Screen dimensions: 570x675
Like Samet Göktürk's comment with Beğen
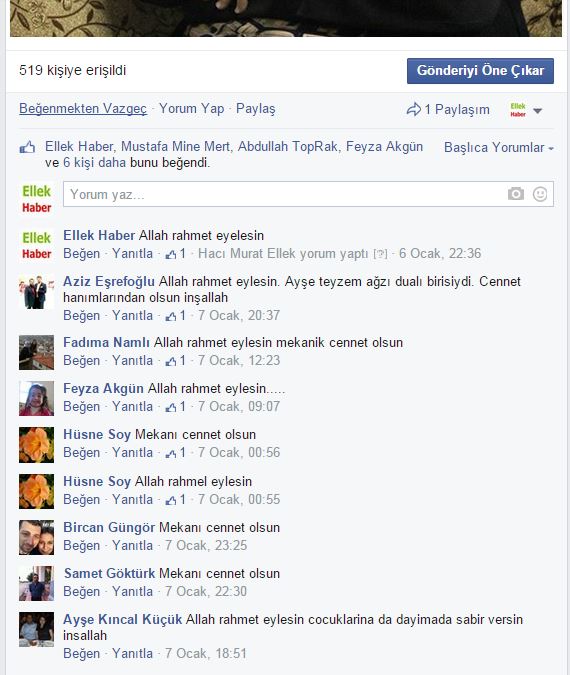point(81,591)
